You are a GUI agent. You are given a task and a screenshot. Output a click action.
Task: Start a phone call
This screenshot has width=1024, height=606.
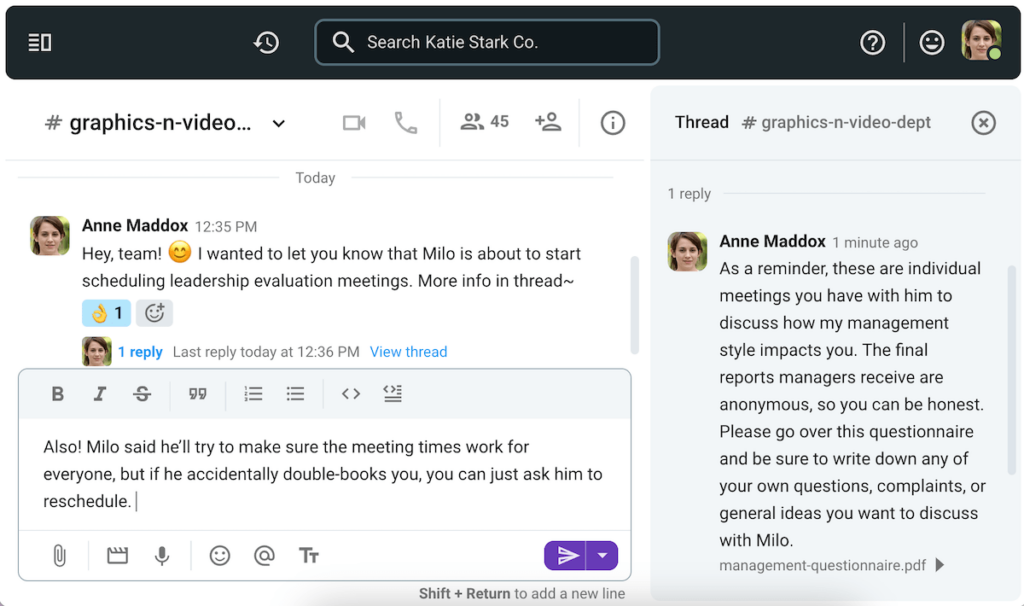click(405, 121)
